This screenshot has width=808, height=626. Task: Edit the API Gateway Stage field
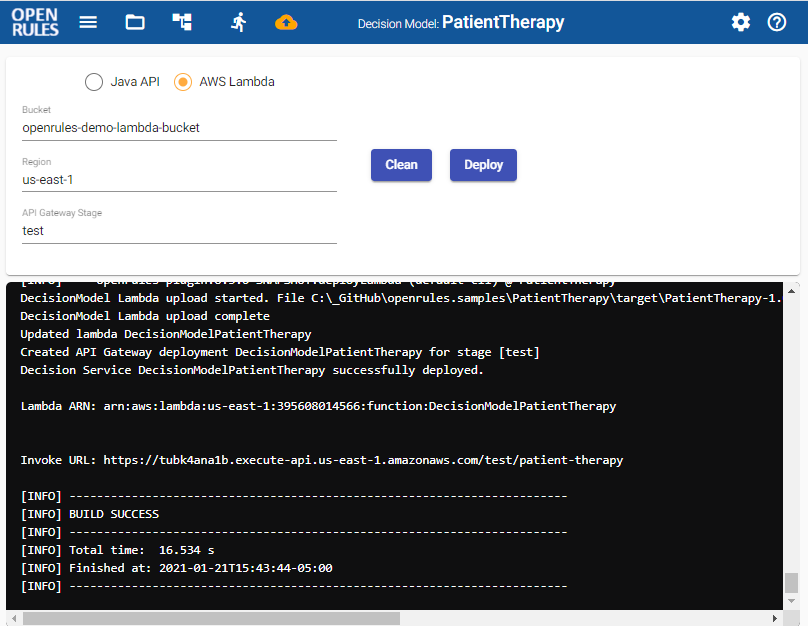[x=179, y=231]
